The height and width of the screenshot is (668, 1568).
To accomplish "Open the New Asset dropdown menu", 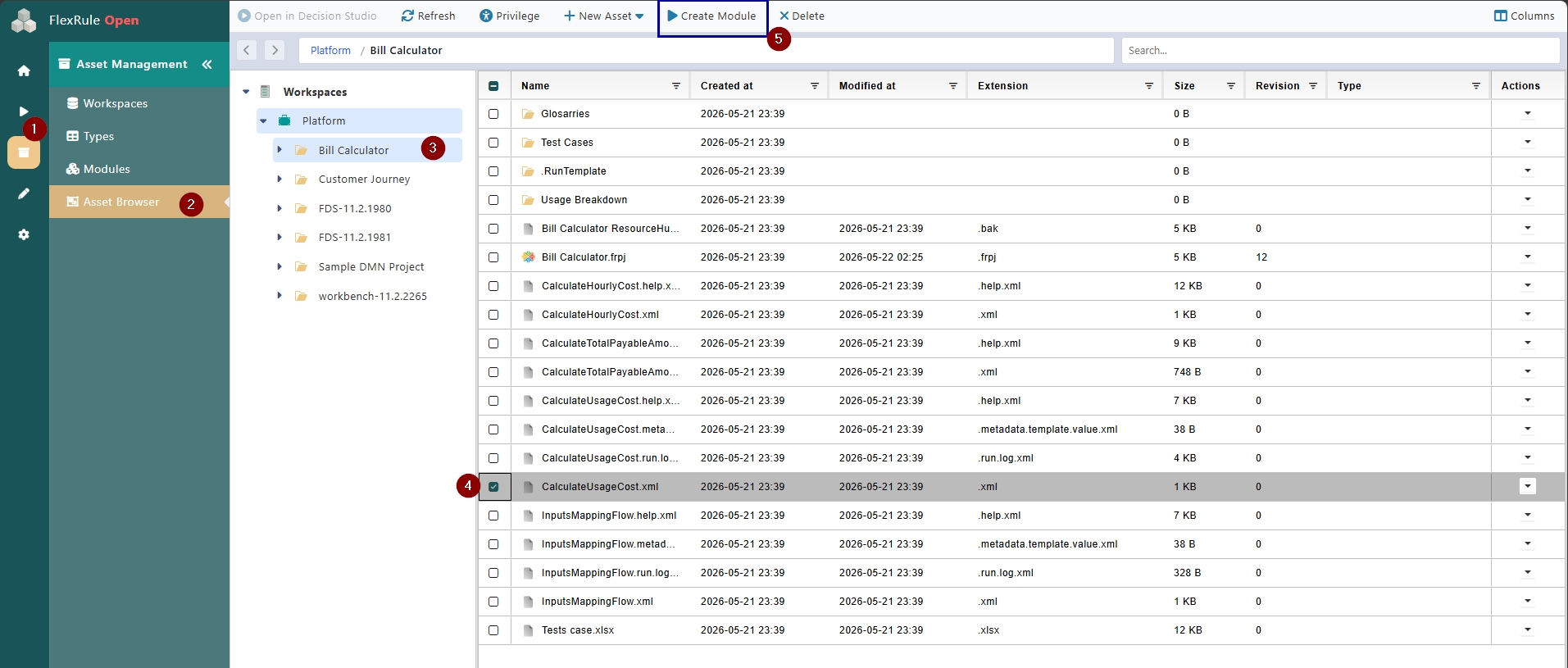I will 604,16.
